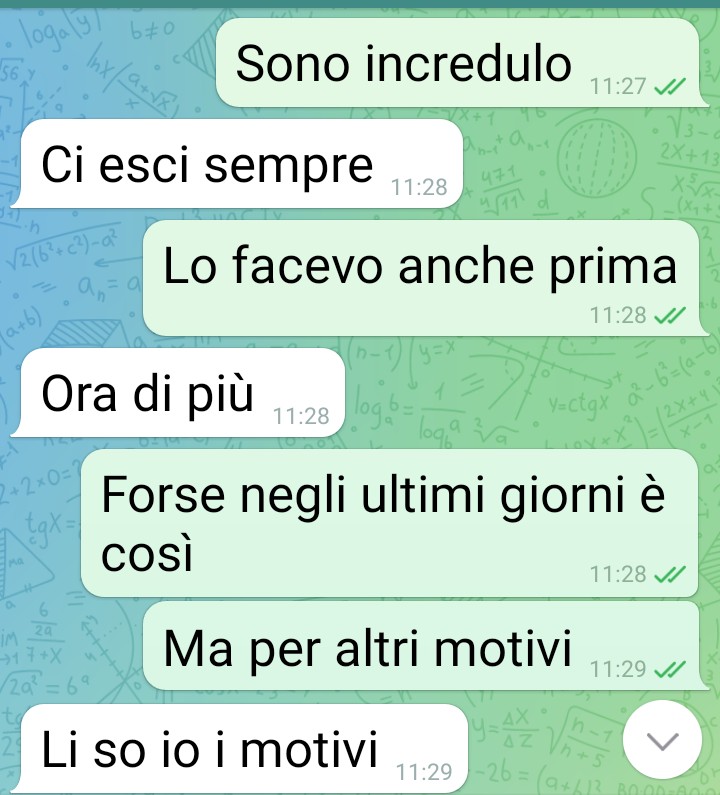Click double checkmarks on 'Lo facevo anche prima'
The image size is (720, 795).
(x=670, y=316)
